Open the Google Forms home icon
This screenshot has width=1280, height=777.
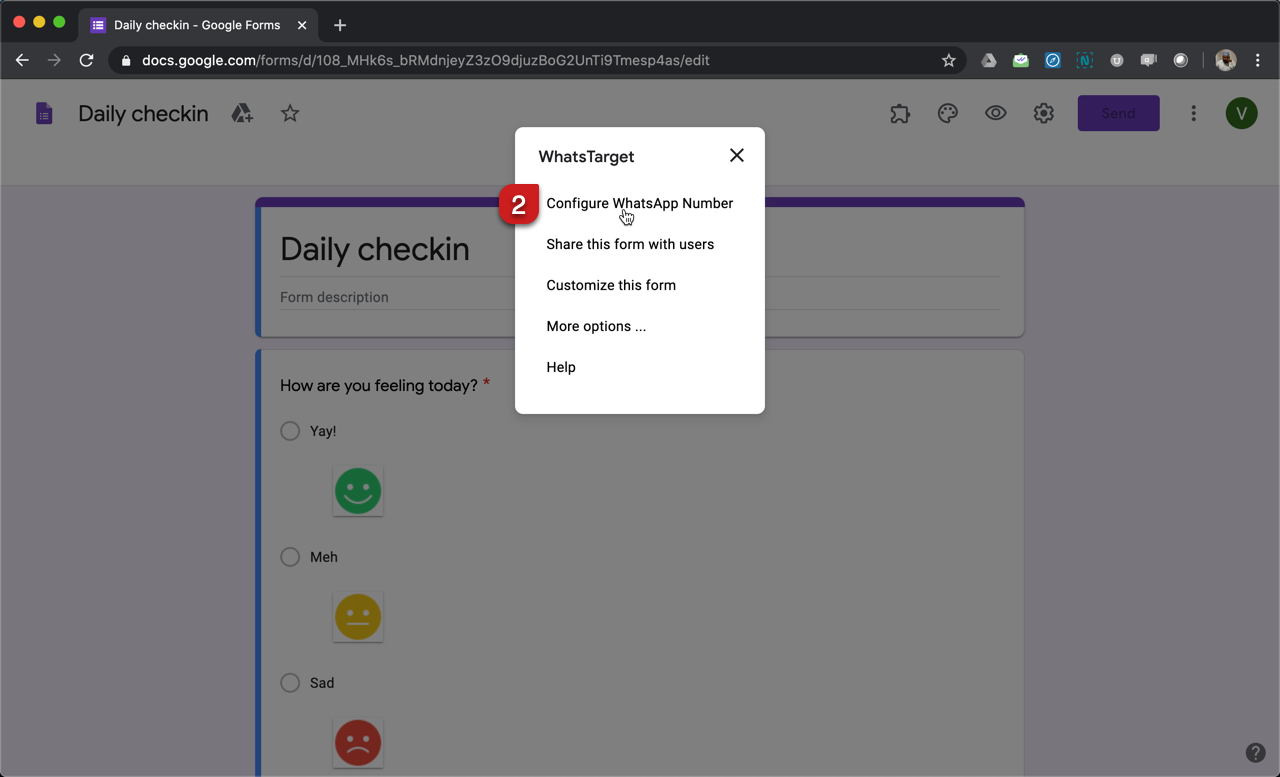point(44,114)
